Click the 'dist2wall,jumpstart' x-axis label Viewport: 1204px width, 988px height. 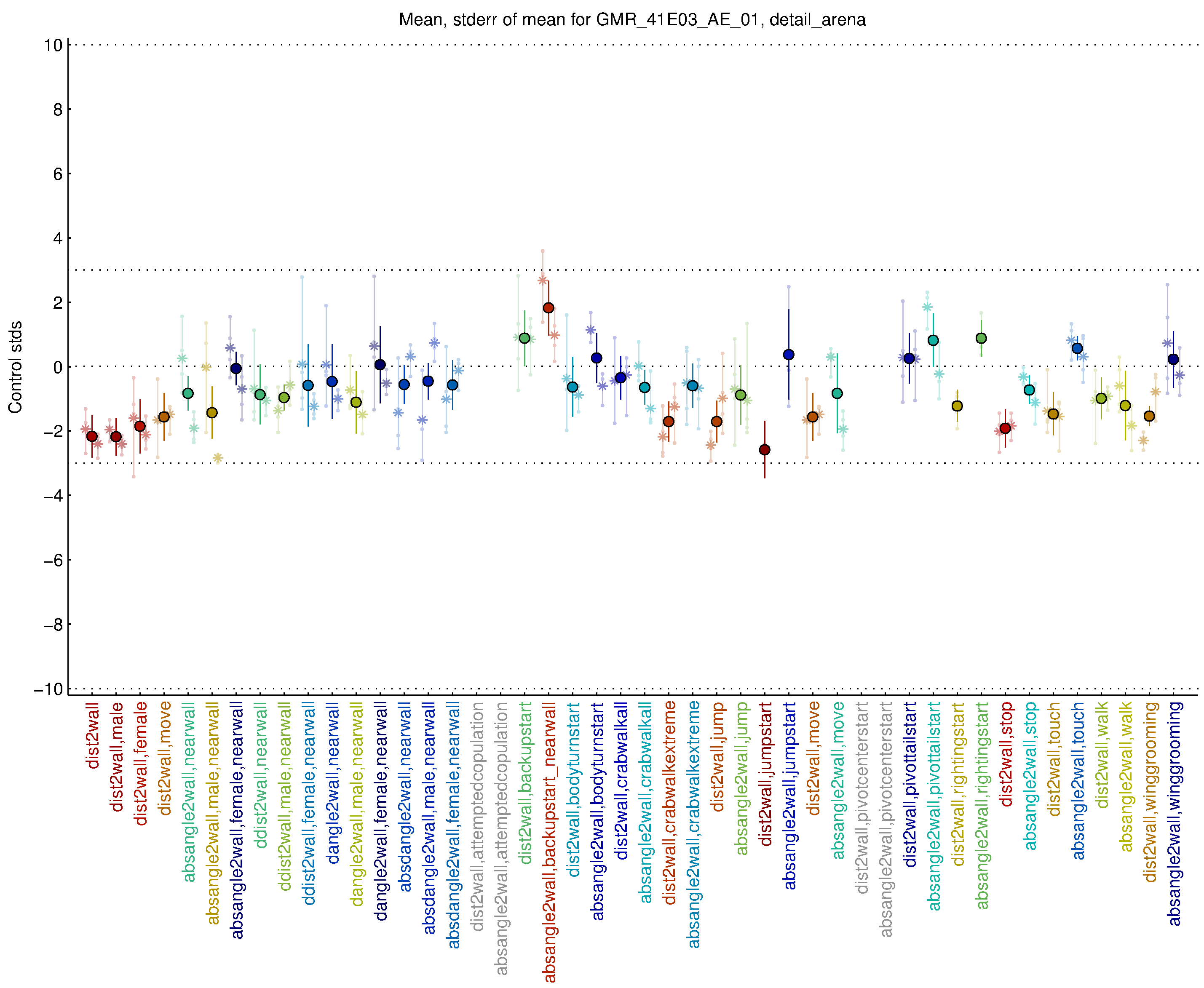point(765,774)
